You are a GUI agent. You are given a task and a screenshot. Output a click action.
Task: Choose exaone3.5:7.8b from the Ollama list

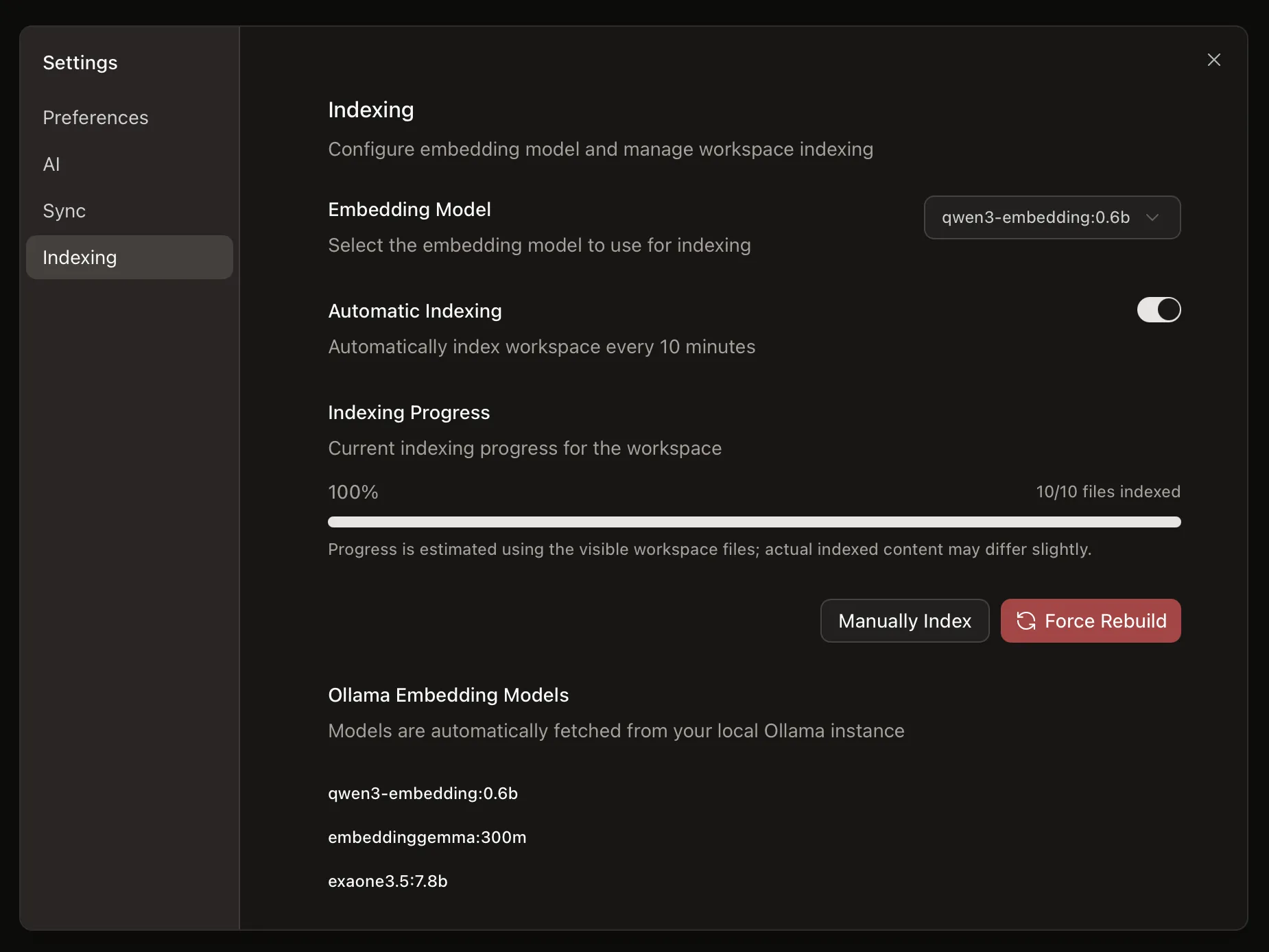click(388, 881)
